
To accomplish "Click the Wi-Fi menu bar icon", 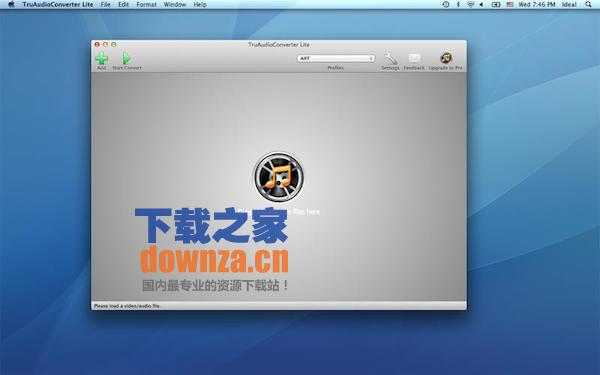I will (470, 5).
